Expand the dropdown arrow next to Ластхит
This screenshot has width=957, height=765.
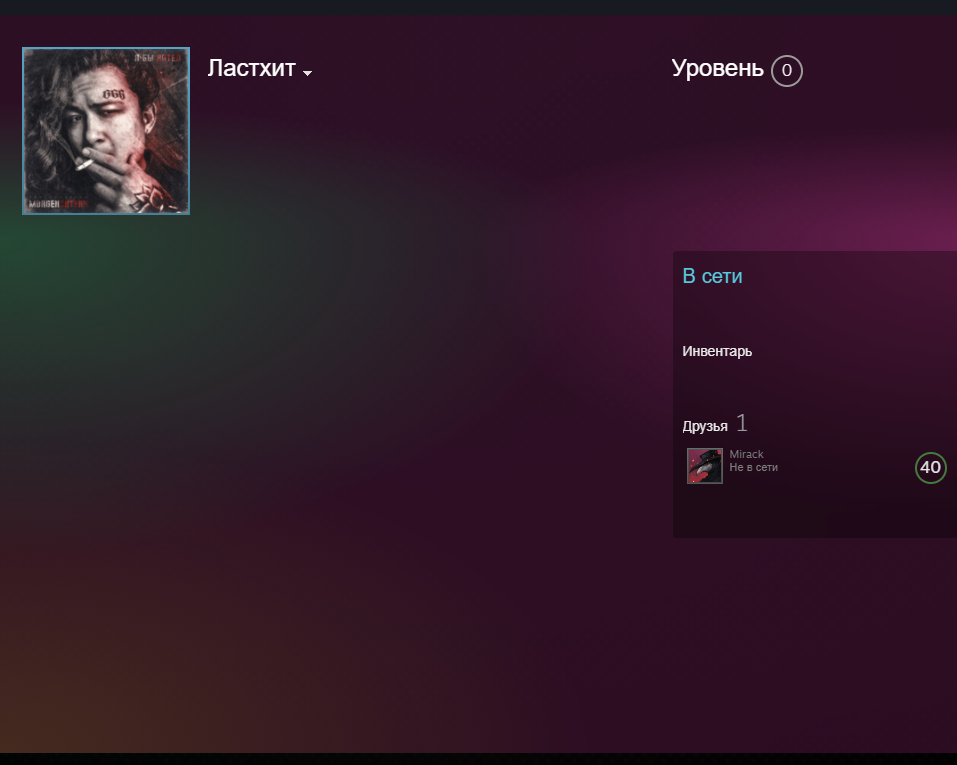[308, 73]
